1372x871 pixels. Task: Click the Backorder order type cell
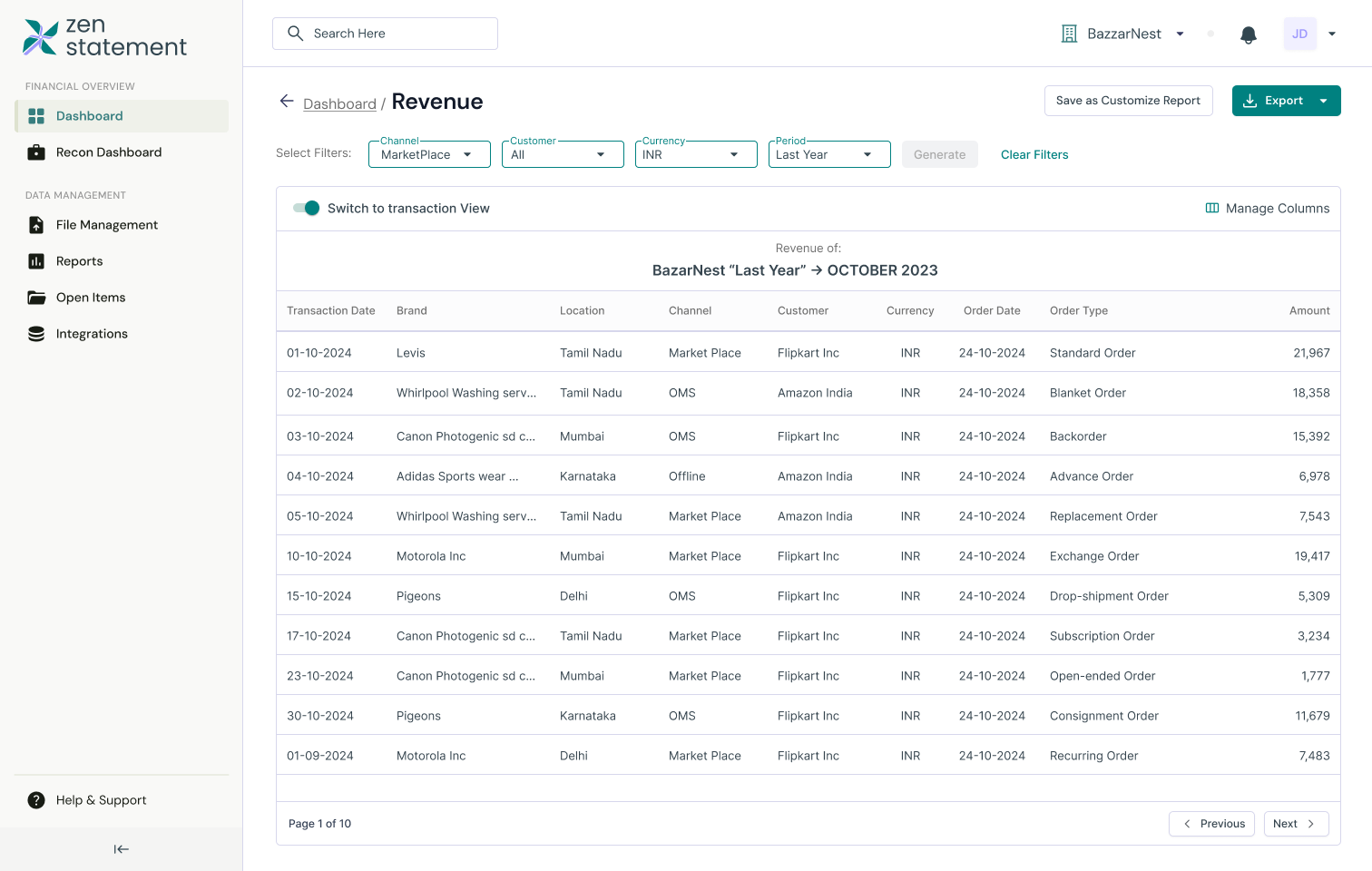(1078, 436)
